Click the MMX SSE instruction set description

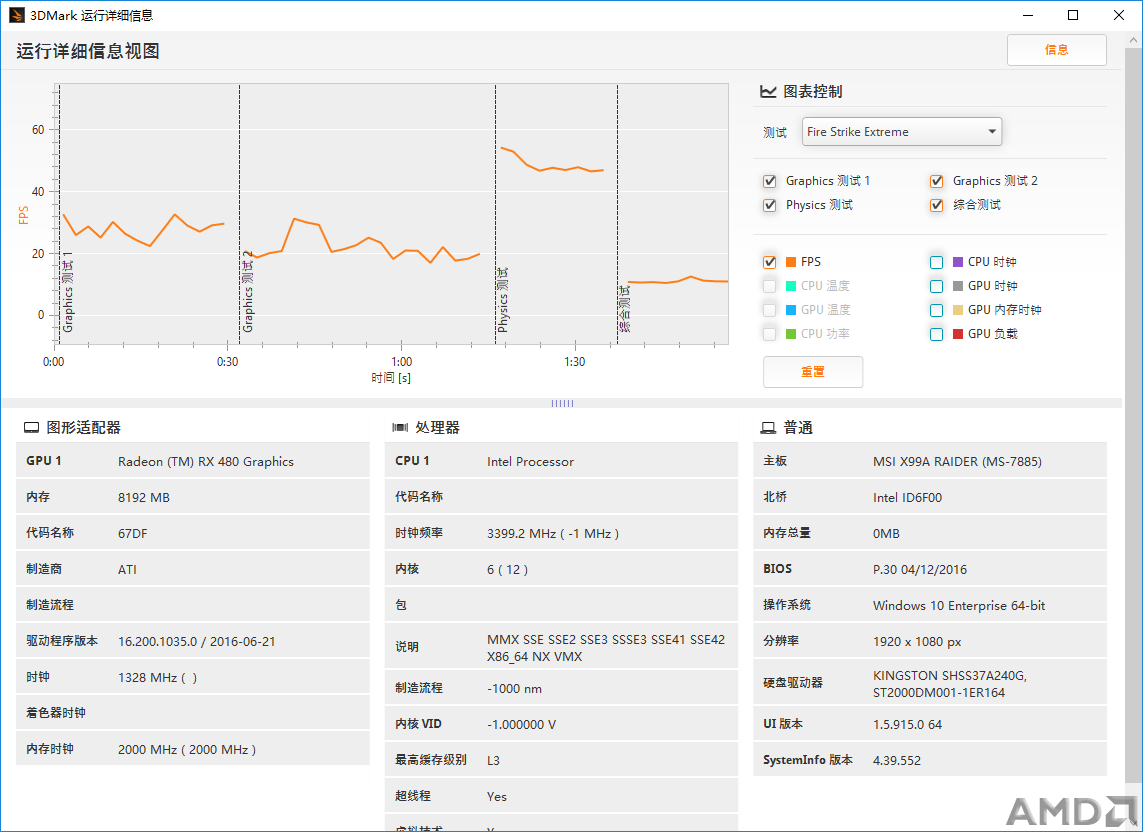click(x=606, y=648)
